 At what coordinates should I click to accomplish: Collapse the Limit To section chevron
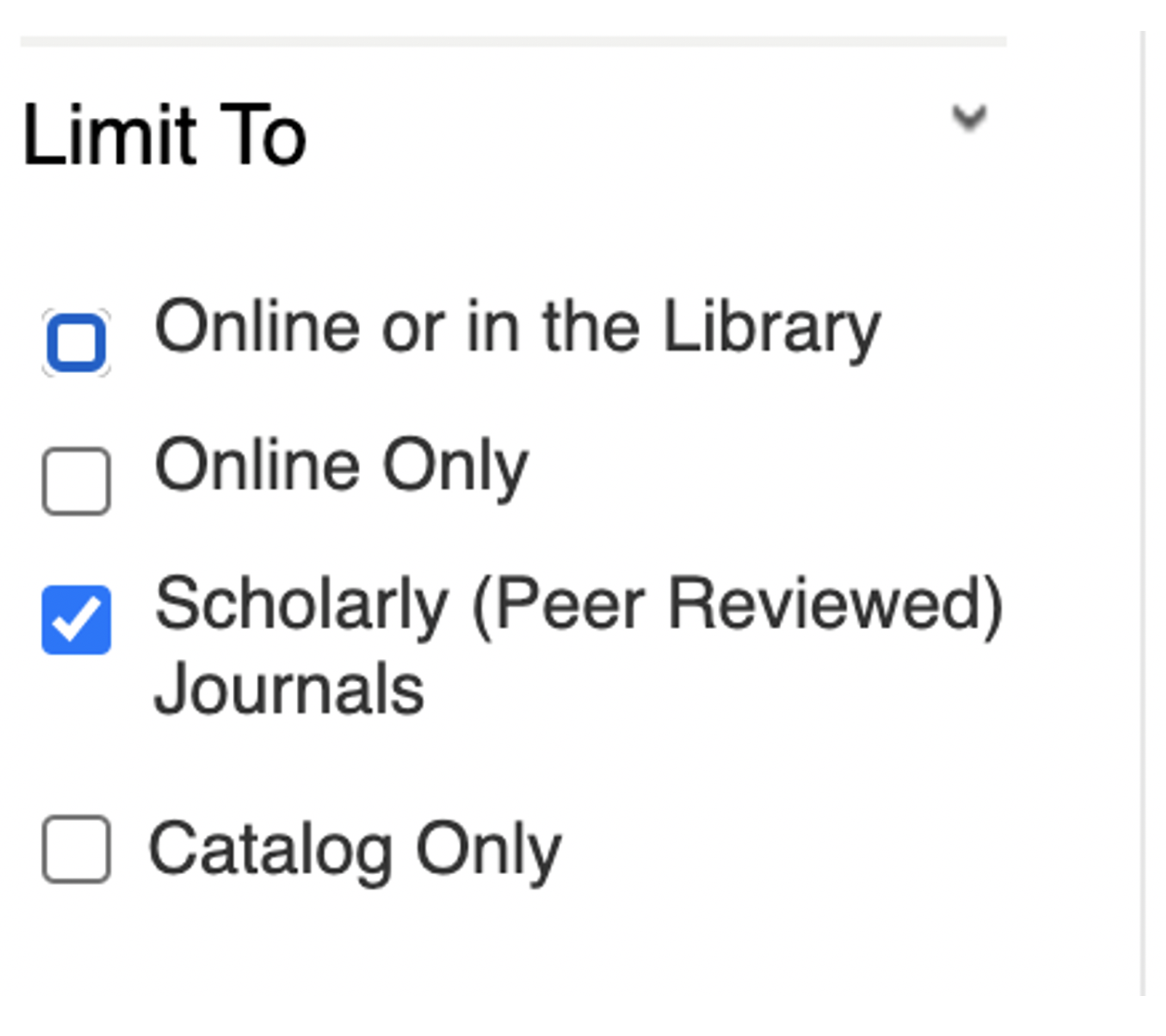(x=969, y=118)
